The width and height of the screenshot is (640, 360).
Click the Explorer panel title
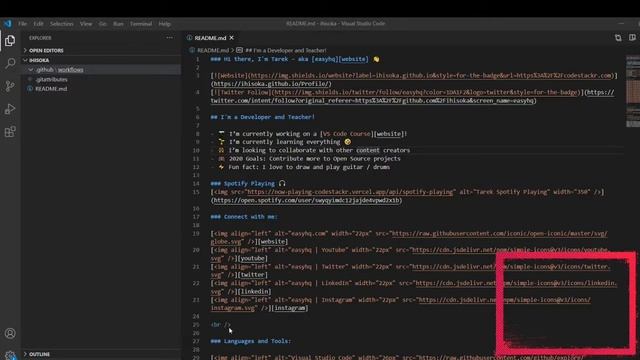pos(40,38)
